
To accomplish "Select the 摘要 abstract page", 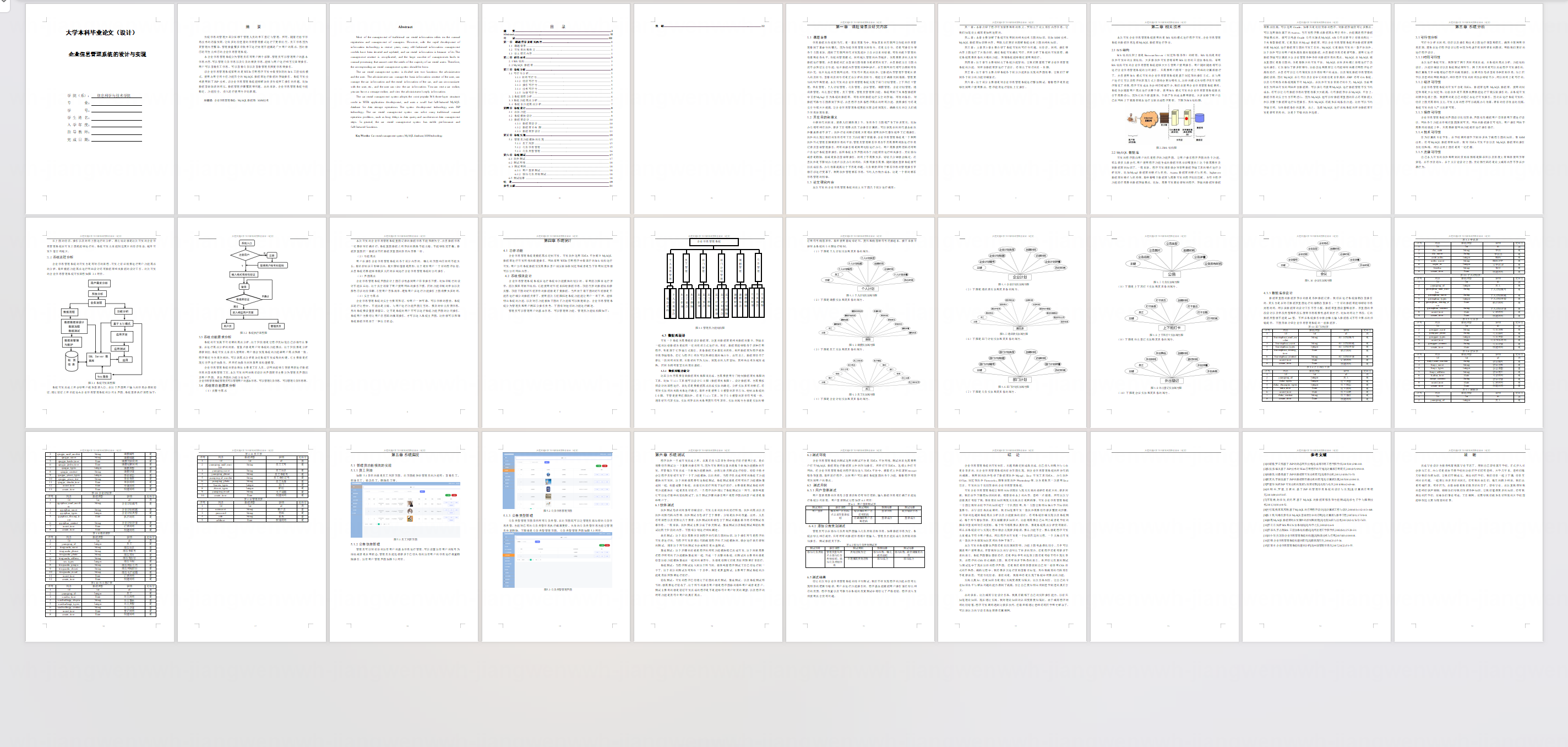I will (252, 109).
